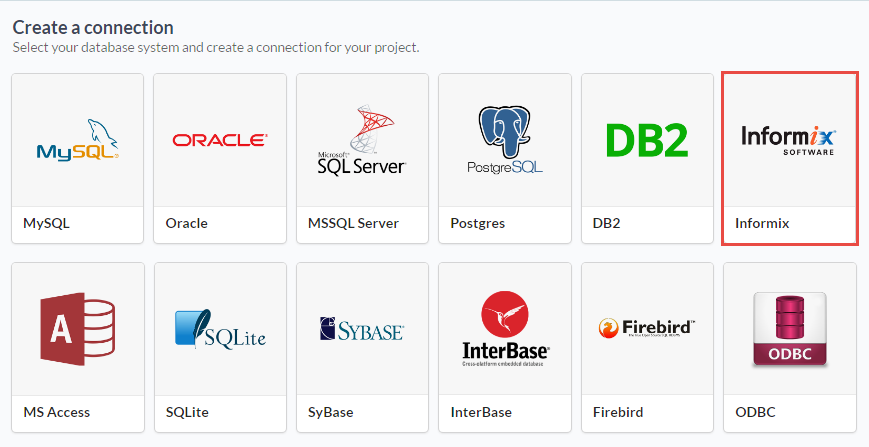Click the Oracle caption label
Image resolution: width=869 pixels, height=447 pixels.
(187, 223)
